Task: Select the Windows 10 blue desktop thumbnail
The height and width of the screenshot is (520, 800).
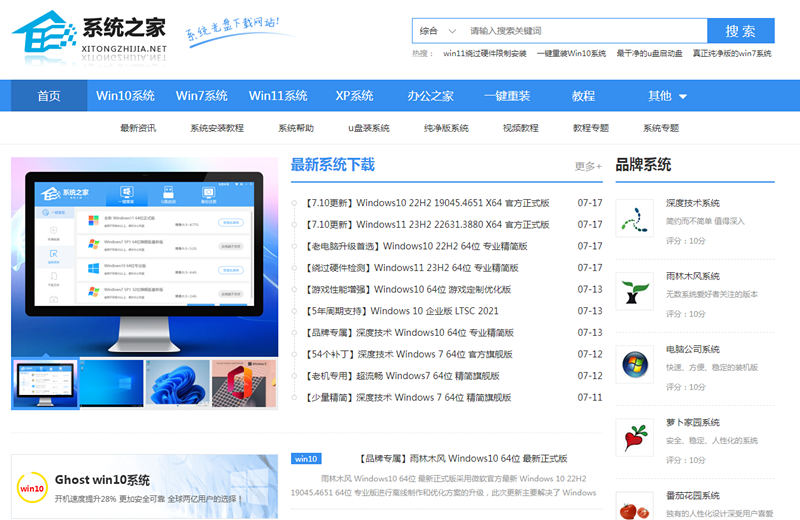Action: pos(111,384)
